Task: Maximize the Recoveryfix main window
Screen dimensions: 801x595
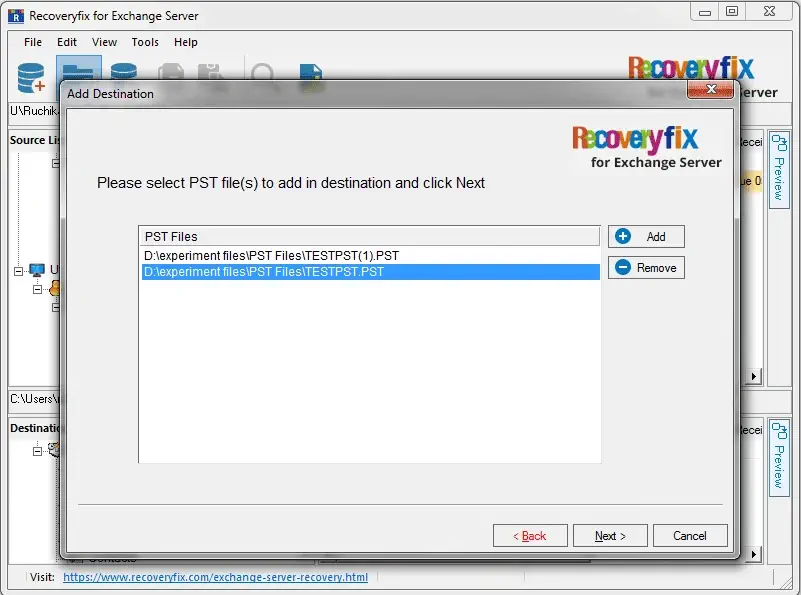Action: [732, 11]
